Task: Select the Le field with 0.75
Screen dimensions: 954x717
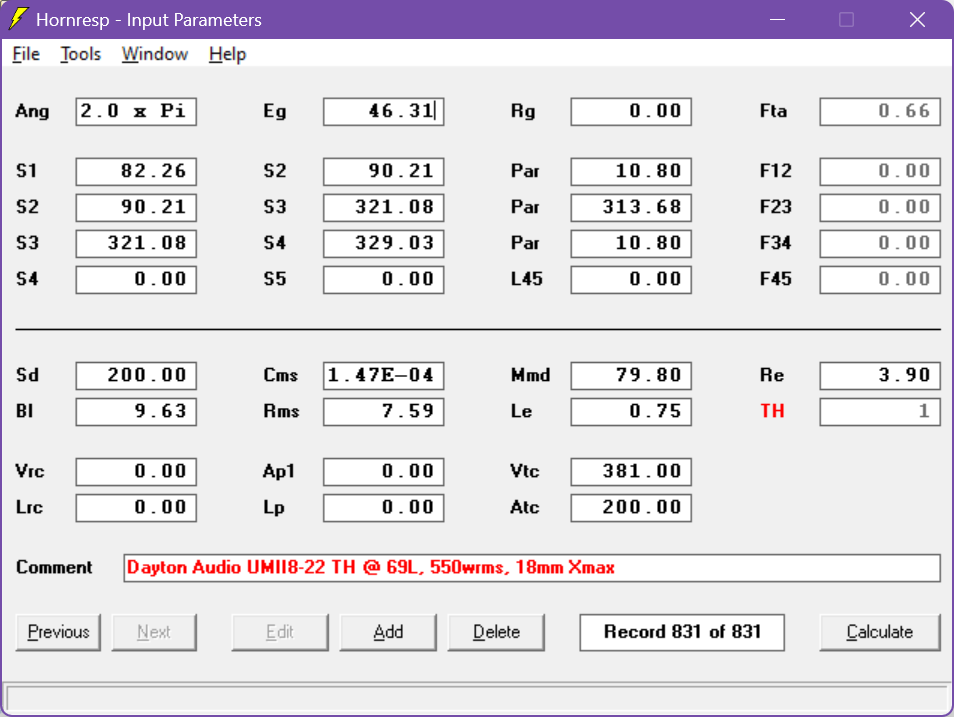Action: tap(631, 411)
